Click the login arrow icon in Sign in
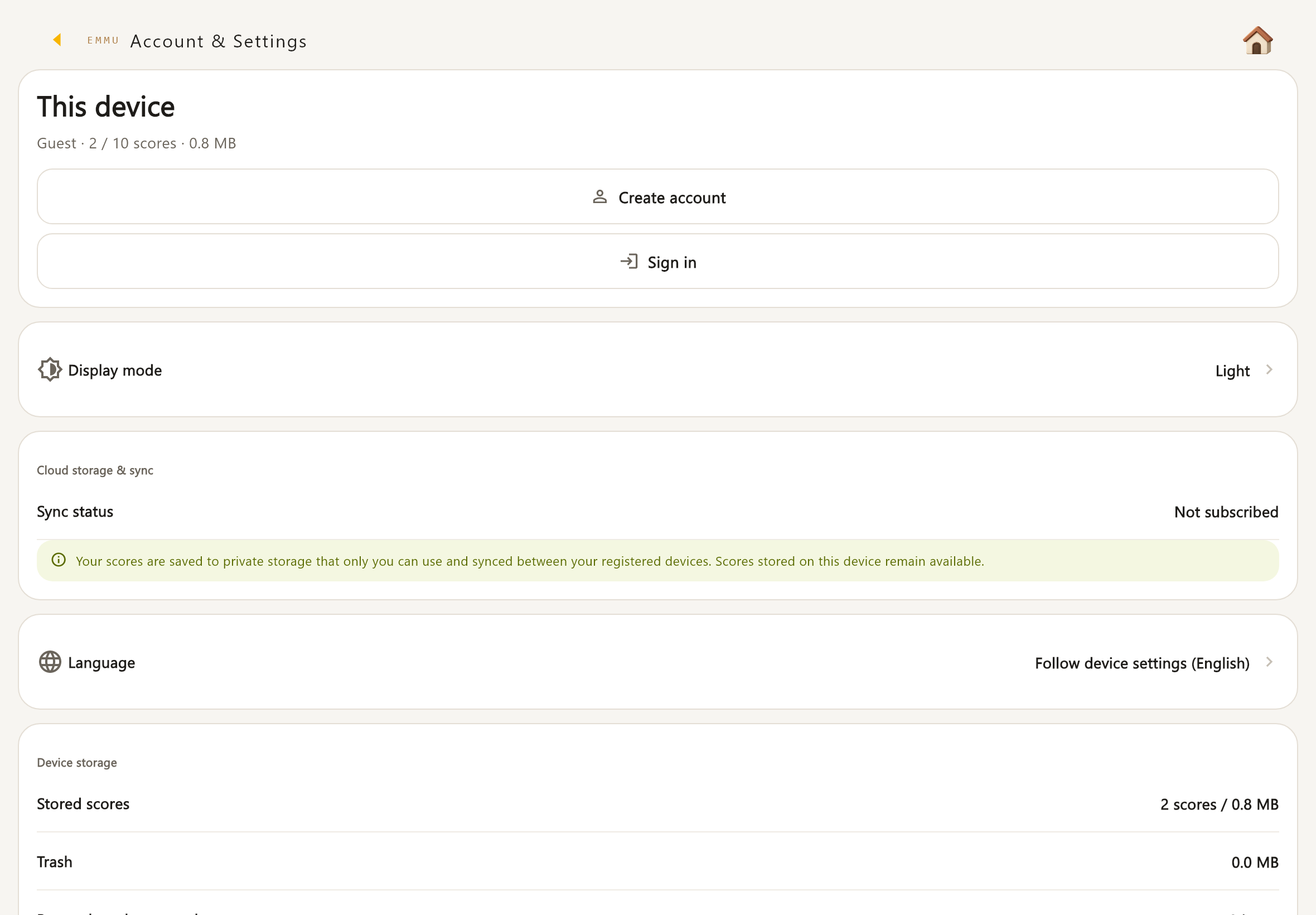This screenshot has height=915, width=1316. coord(628,262)
